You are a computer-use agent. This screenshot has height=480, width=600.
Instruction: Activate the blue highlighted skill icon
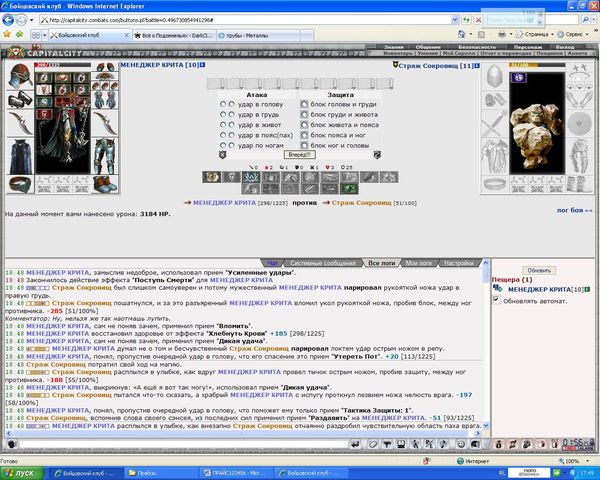(251, 177)
